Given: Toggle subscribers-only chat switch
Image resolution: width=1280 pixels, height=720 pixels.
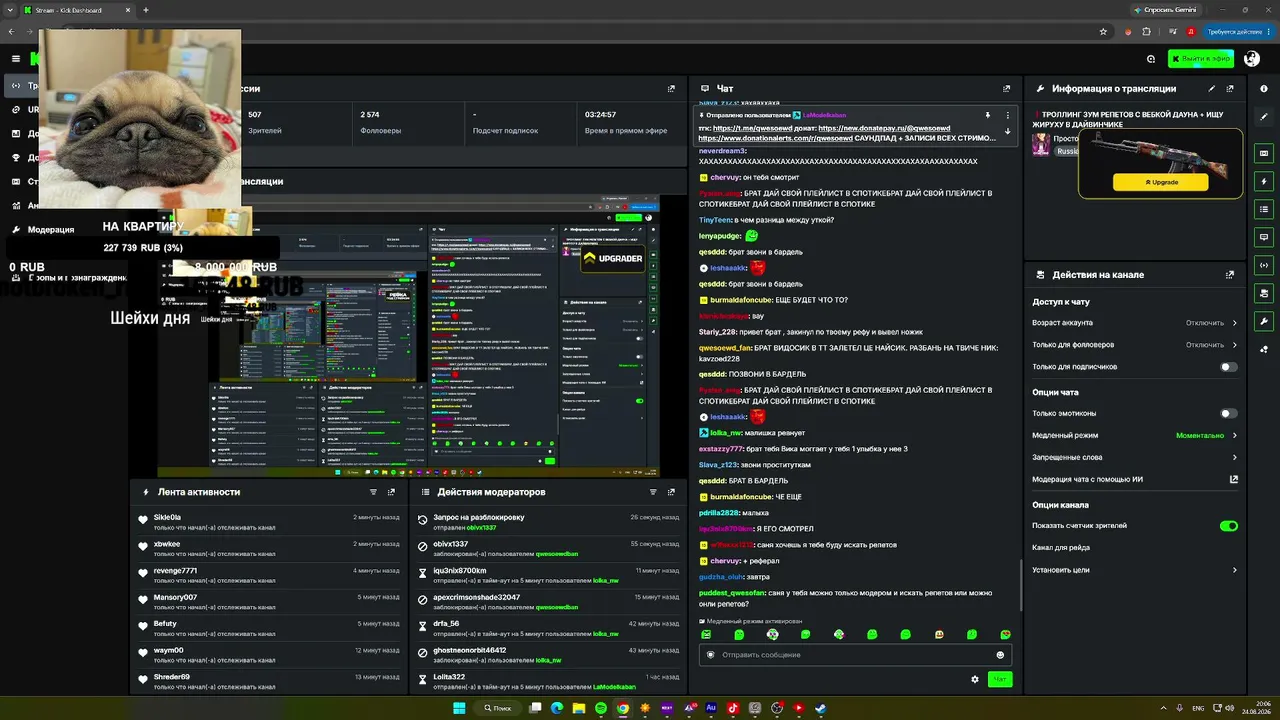Looking at the screenshot, I should (1229, 367).
